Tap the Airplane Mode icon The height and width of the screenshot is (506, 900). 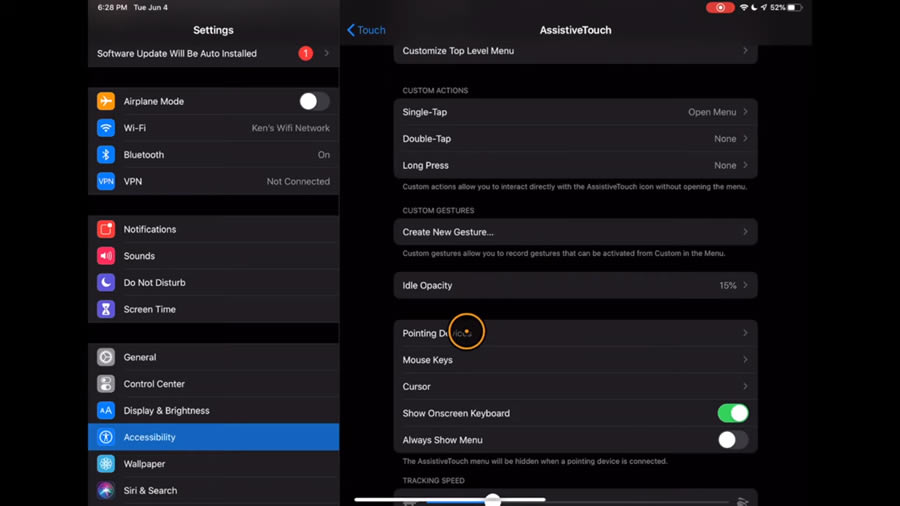coord(106,102)
